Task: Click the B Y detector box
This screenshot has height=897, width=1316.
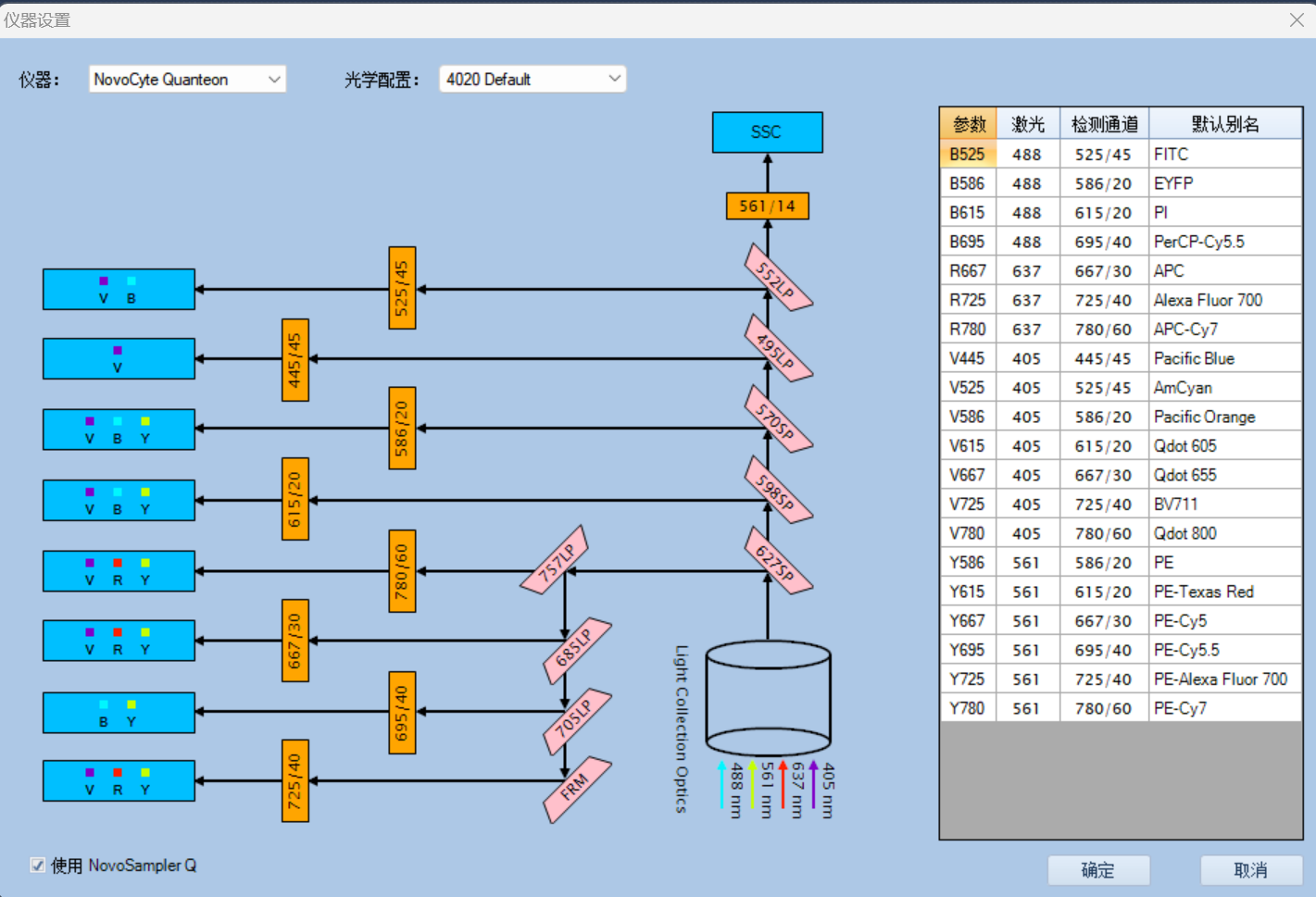Action: pos(119,713)
